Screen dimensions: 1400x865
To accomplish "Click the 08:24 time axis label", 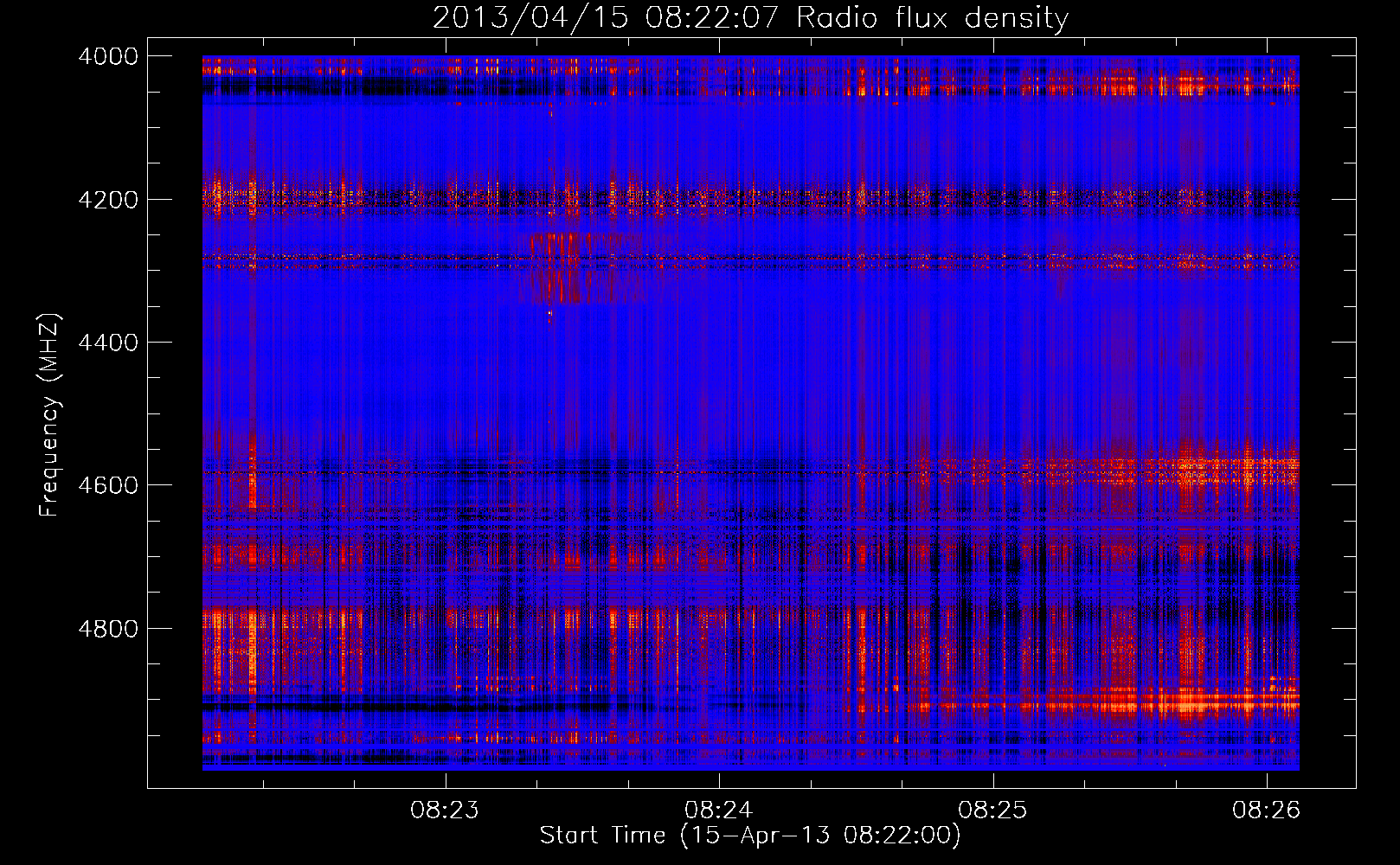I will 719,811.
